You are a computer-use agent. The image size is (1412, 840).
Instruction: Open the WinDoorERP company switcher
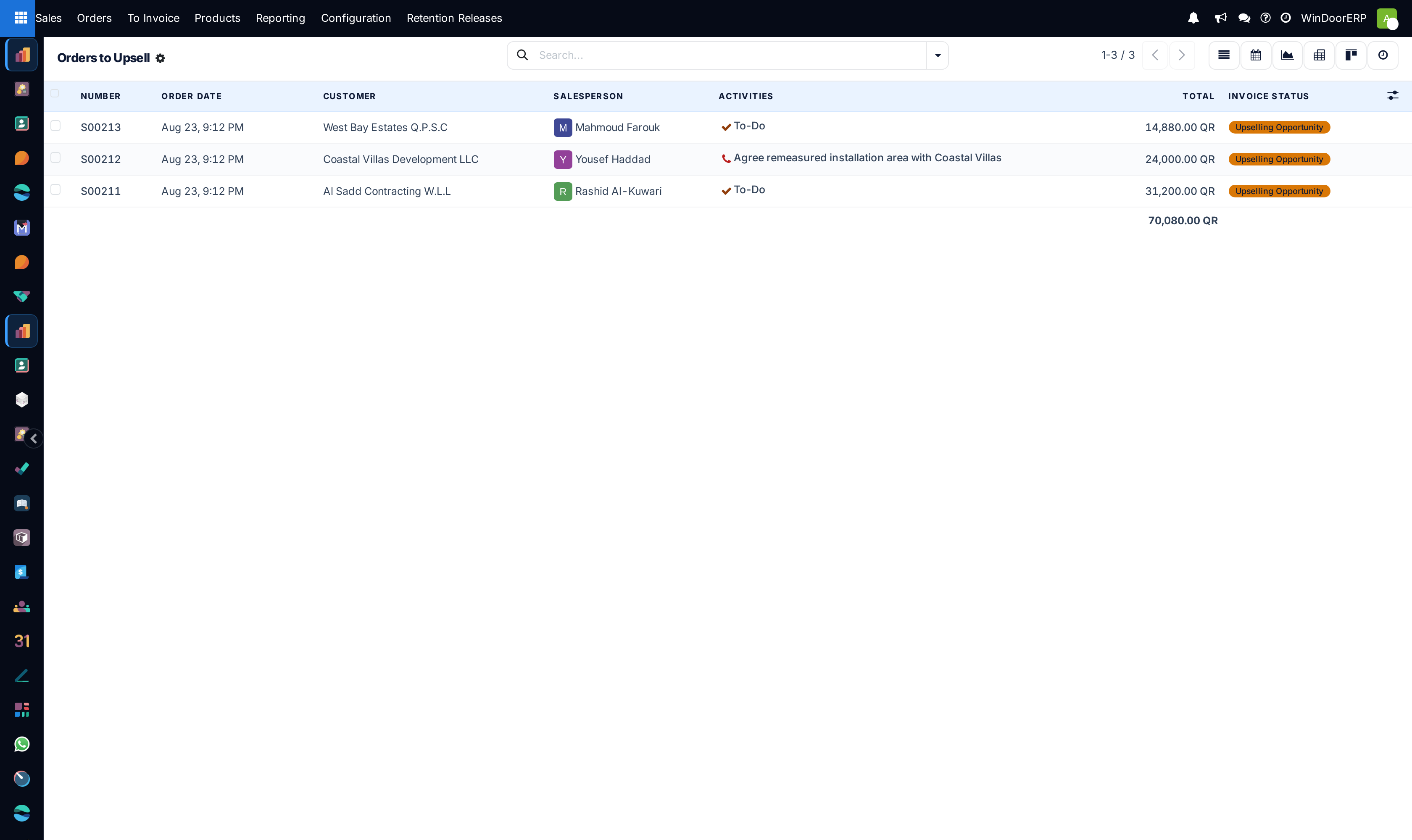pos(1333,18)
